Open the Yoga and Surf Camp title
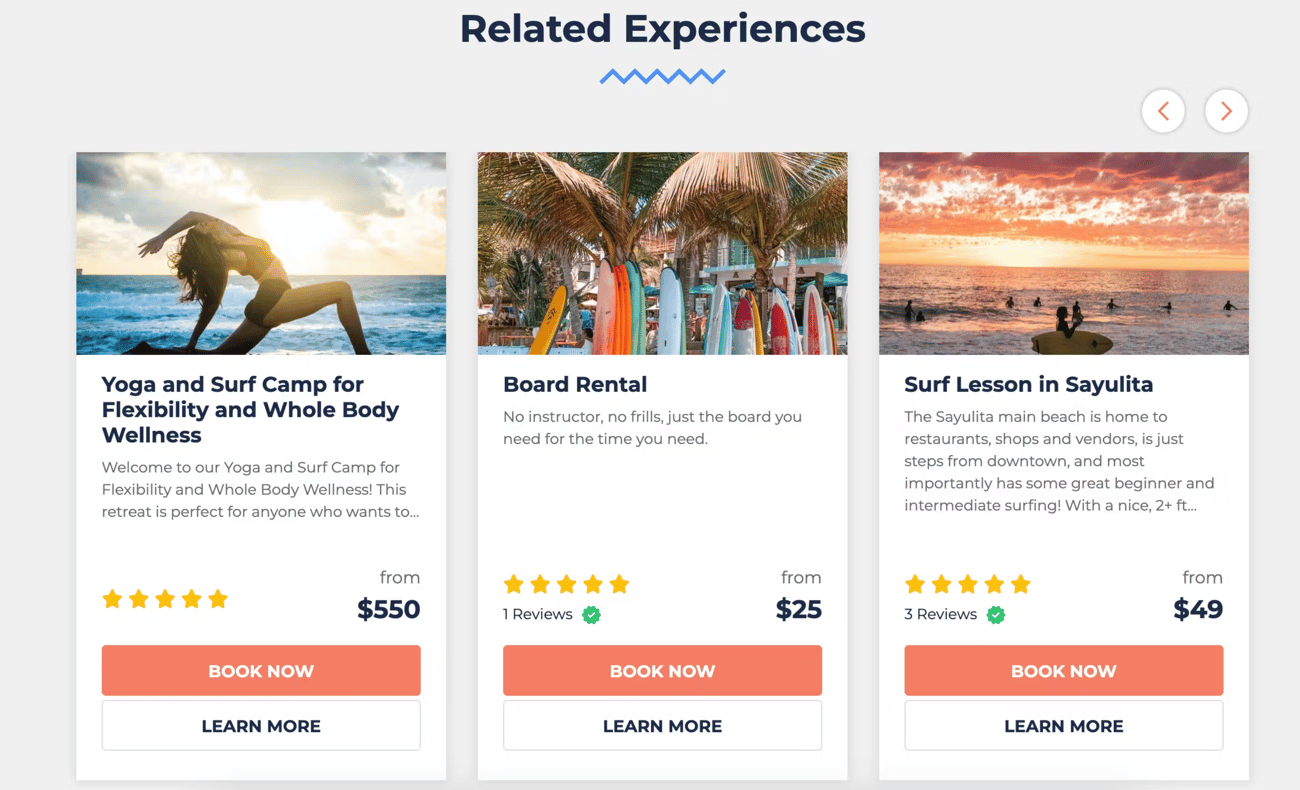 click(250, 409)
